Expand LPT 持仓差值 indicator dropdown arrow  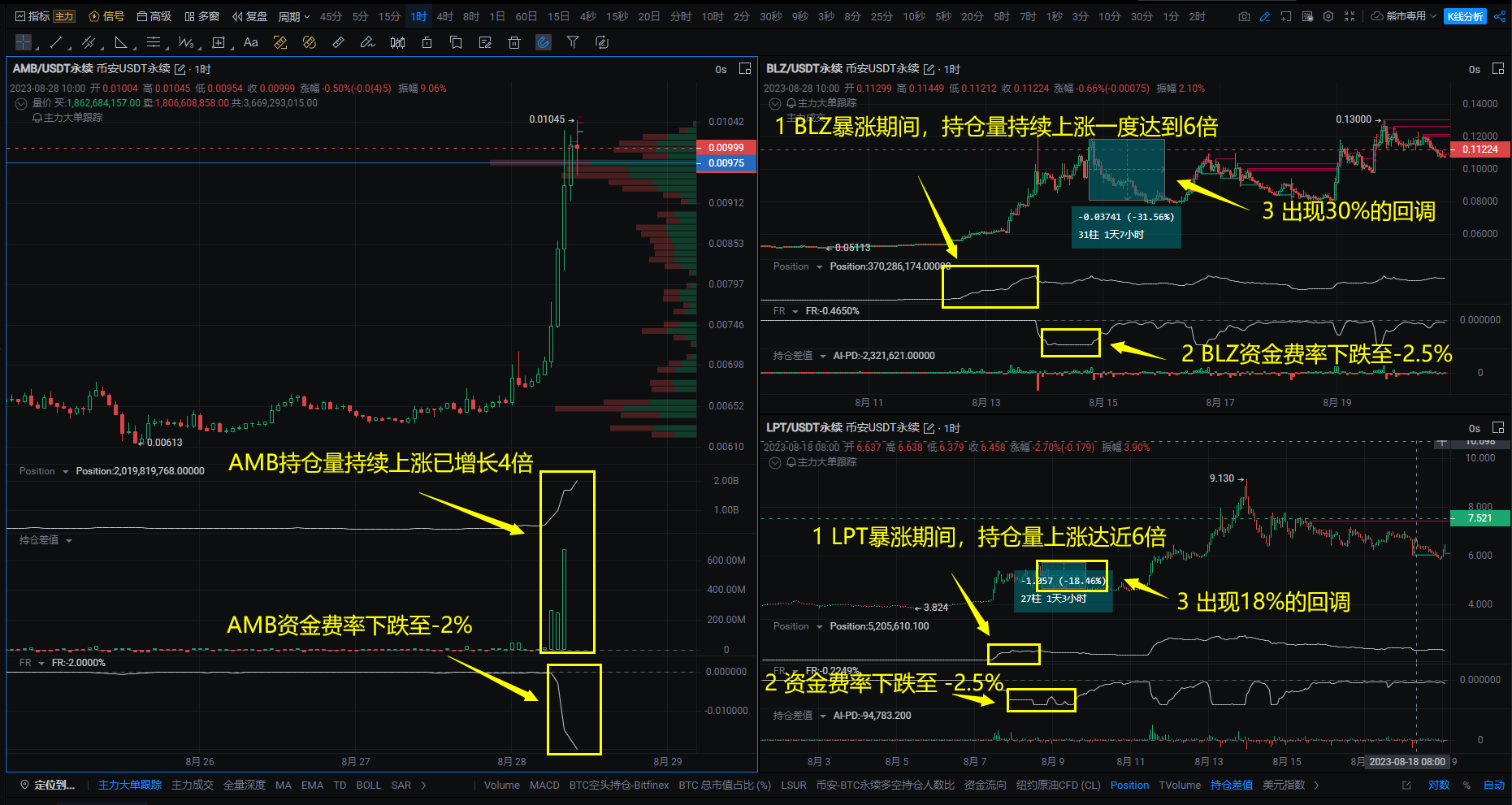[x=823, y=716]
